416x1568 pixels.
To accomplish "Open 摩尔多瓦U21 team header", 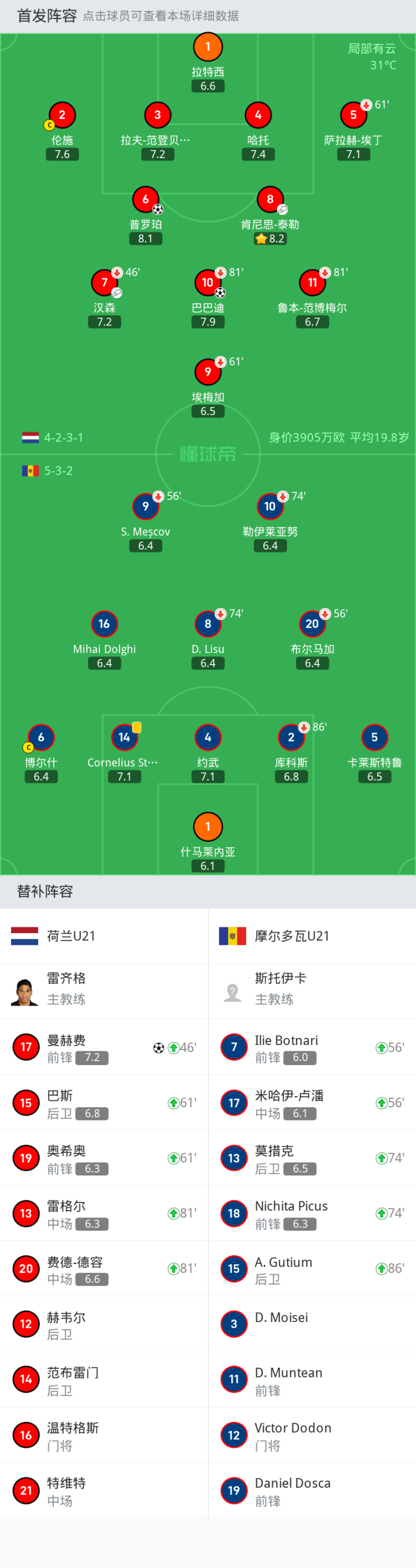I will click(312, 936).
